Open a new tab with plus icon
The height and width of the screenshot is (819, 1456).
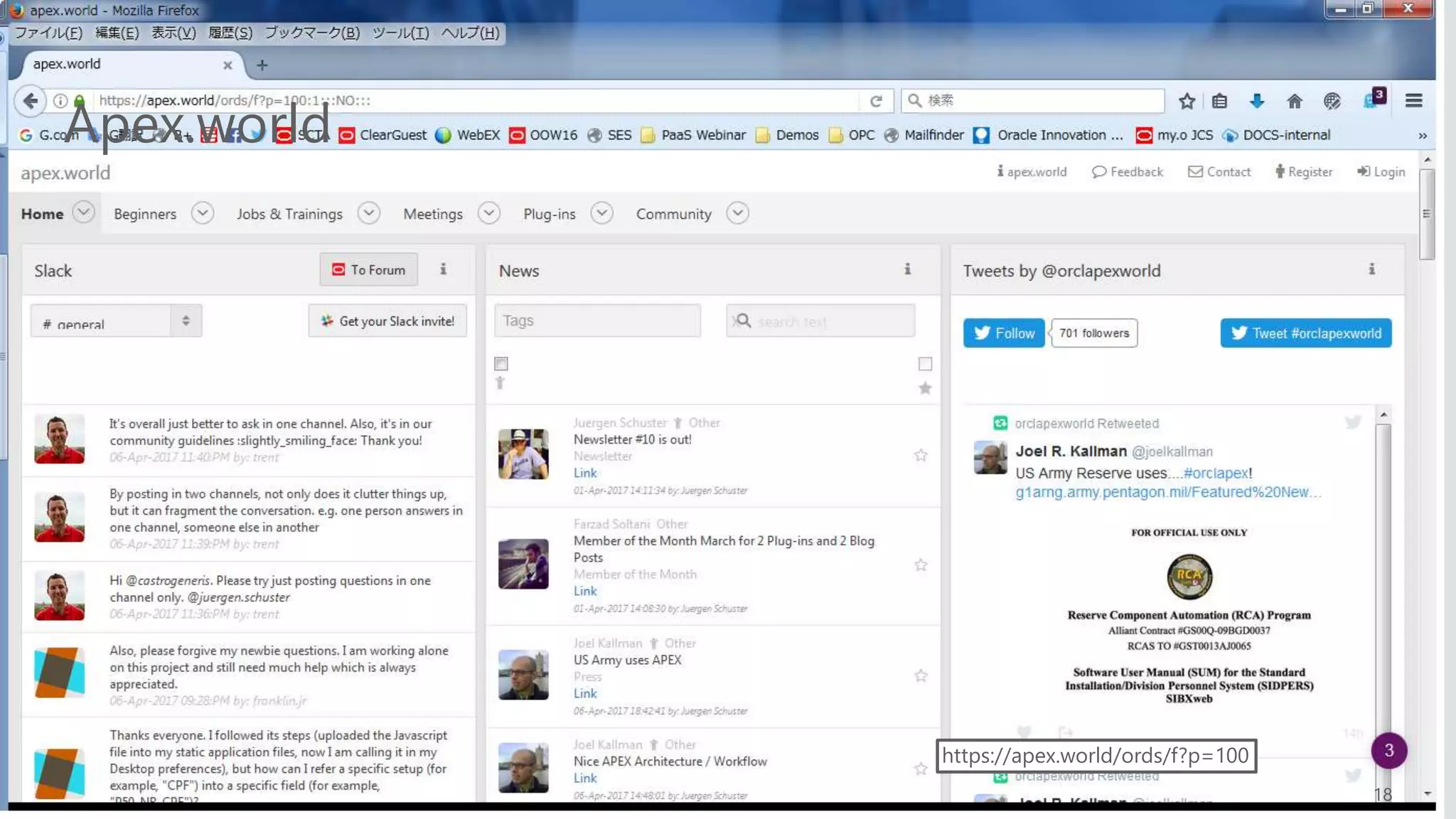[262, 65]
